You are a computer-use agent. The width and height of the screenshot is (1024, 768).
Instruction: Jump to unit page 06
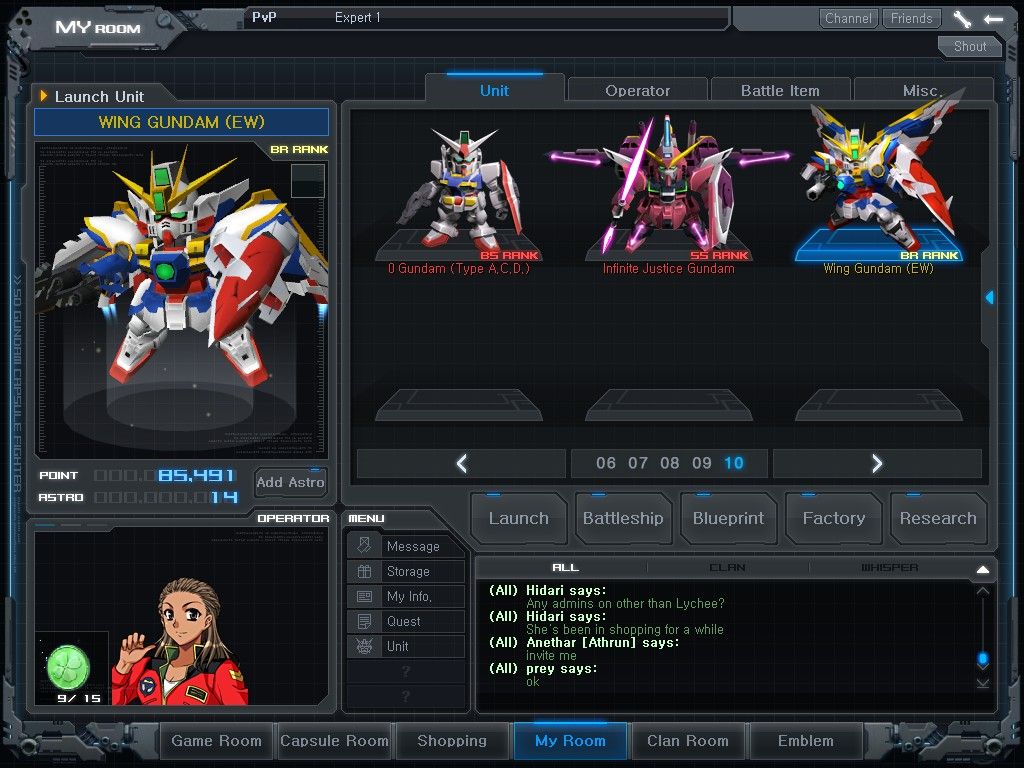click(605, 463)
